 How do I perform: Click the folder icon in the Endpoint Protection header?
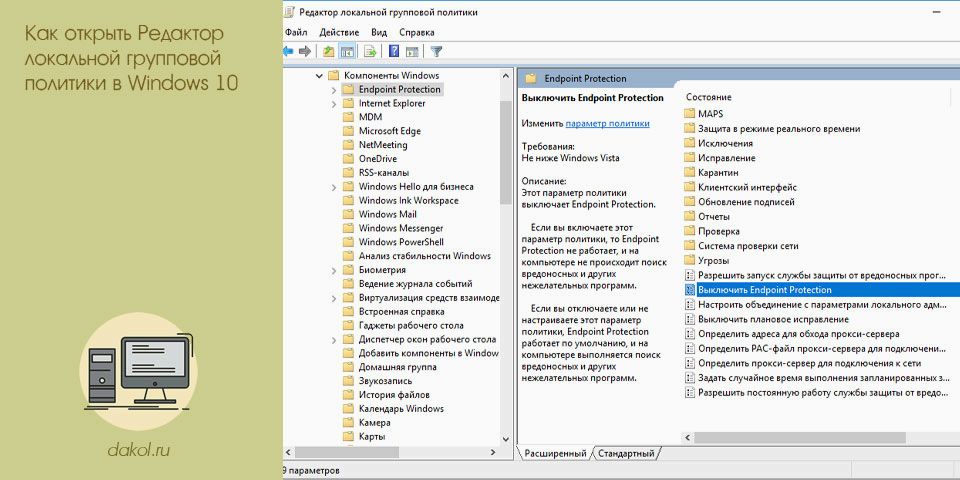click(x=531, y=78)
